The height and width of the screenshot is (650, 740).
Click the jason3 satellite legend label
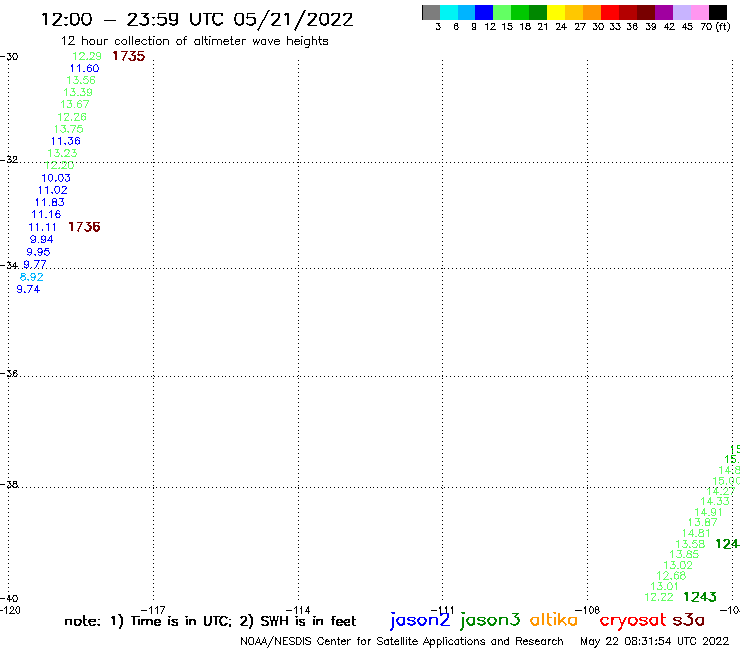(x=490, y=620)
